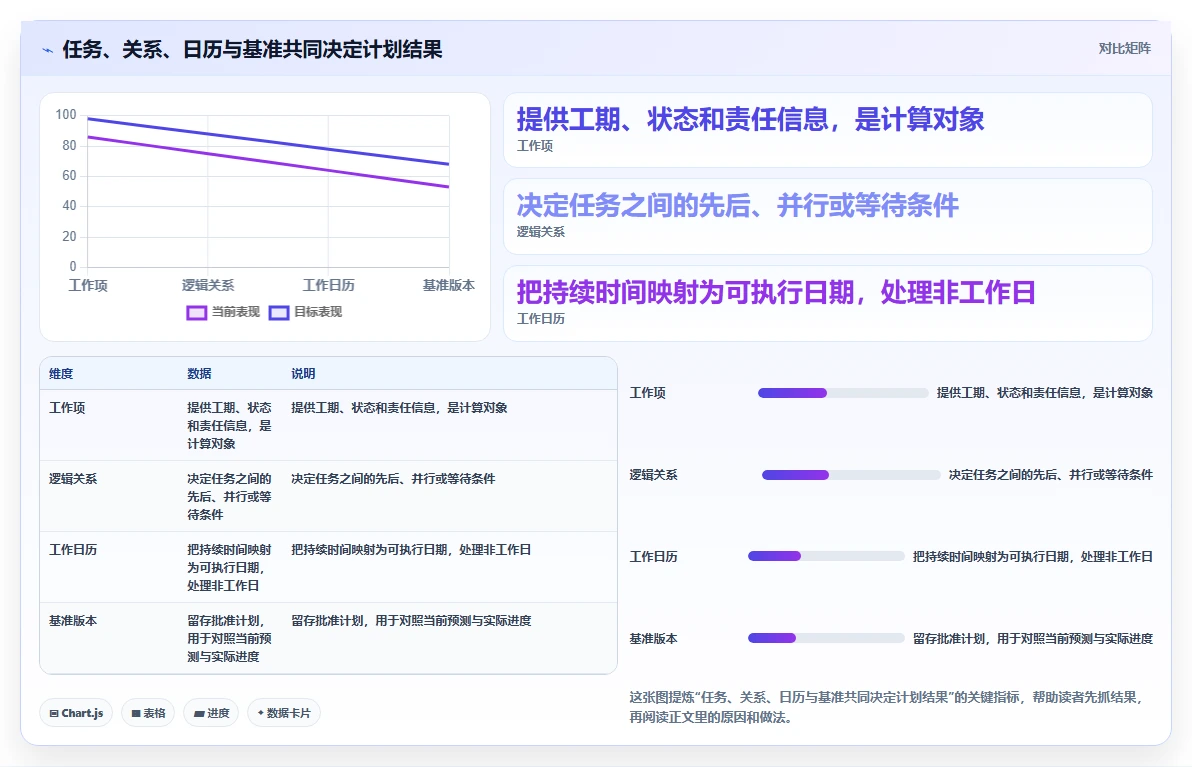1192x767 pixels.
Task: Click the footer note starting with 这张图提炼
Action: (x=886, y=707)
